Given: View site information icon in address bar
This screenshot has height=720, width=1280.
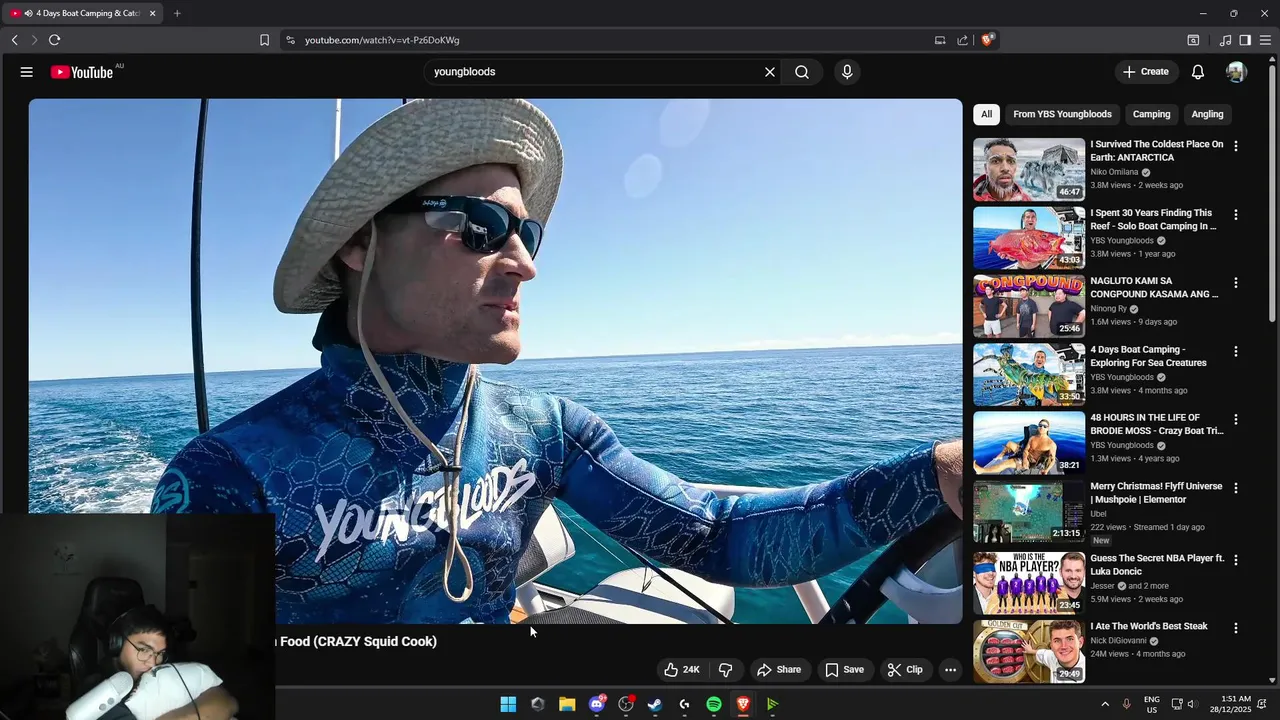Looking at the screenshot, I should coord(290,40).
